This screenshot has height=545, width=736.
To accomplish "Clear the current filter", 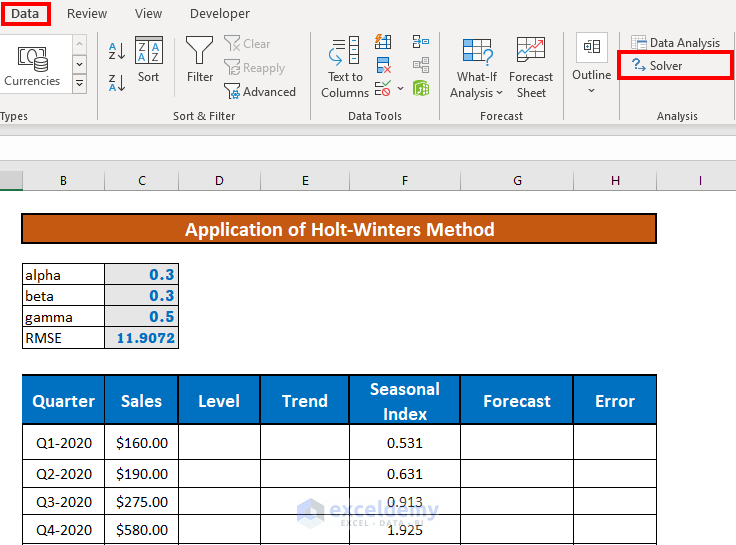I will pos(247,44).
